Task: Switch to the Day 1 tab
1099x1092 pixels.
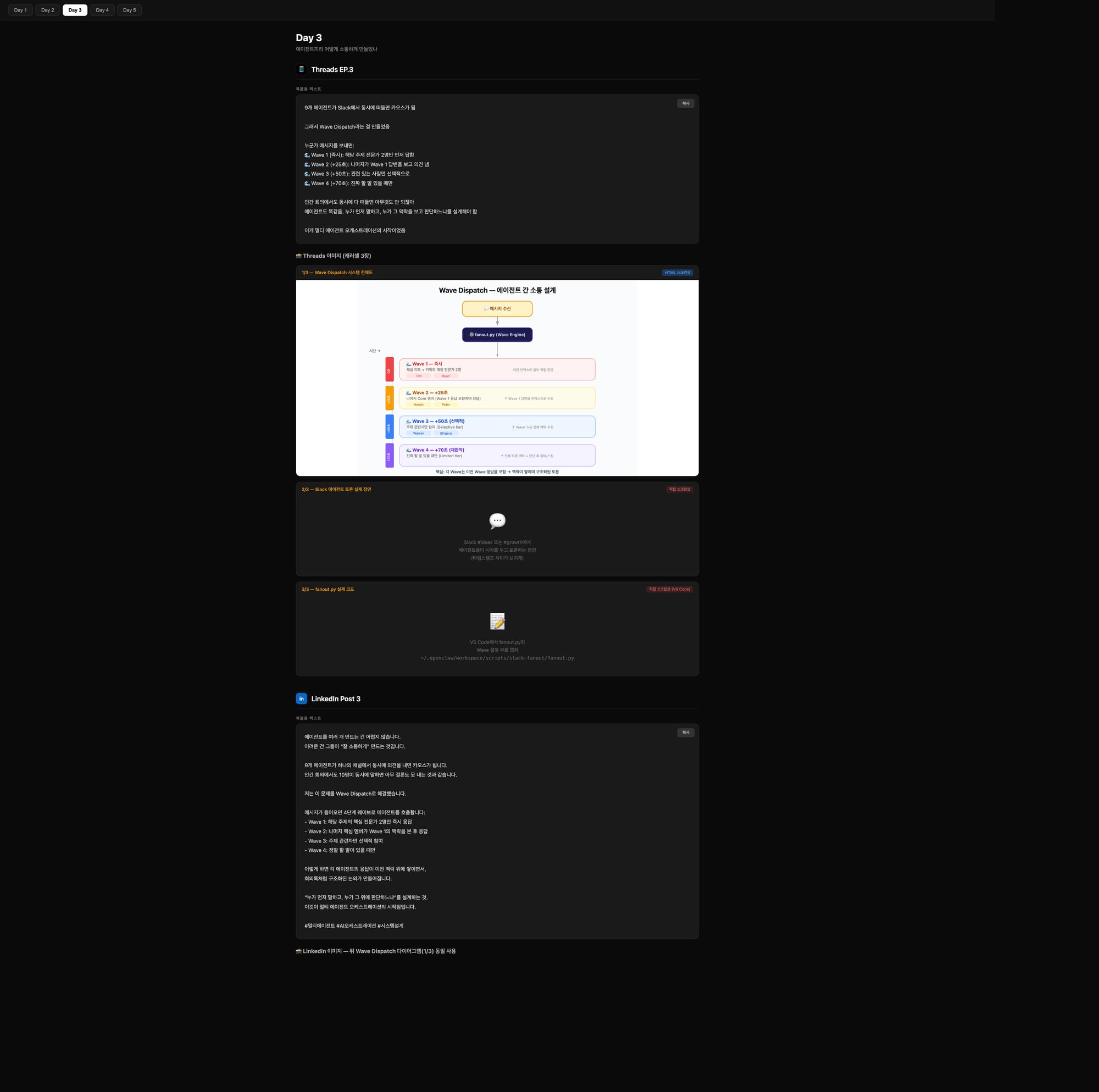Action: [x=20, y=10]
